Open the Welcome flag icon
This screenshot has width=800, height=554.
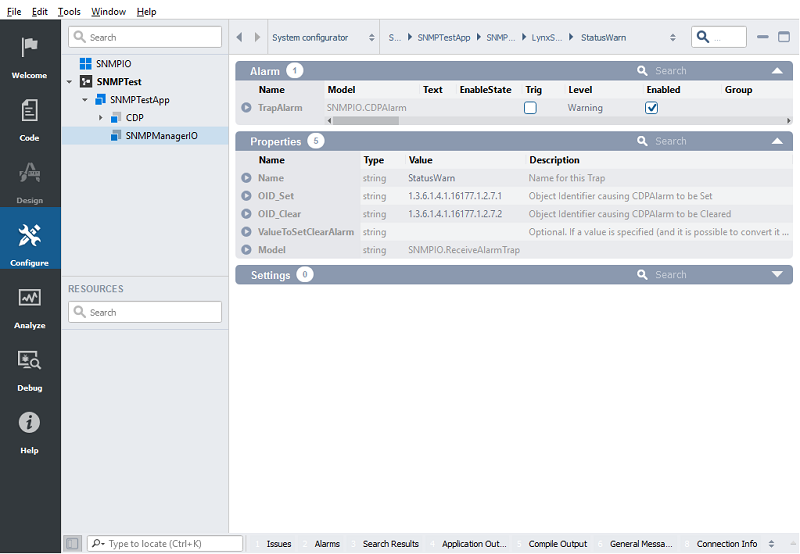pos(30,49)
